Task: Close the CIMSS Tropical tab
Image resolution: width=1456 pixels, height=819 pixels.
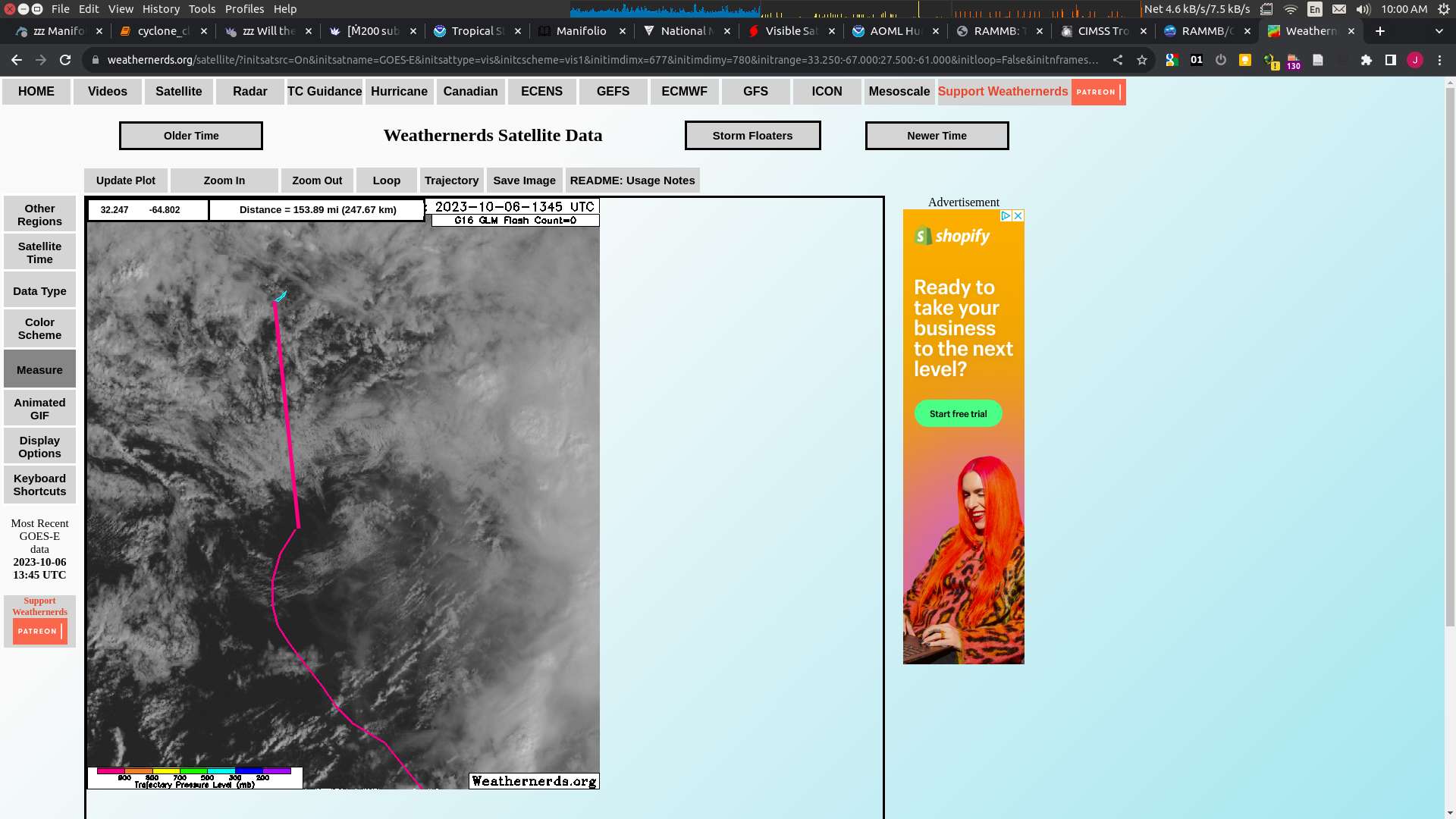Action: tap(1144, 31)
